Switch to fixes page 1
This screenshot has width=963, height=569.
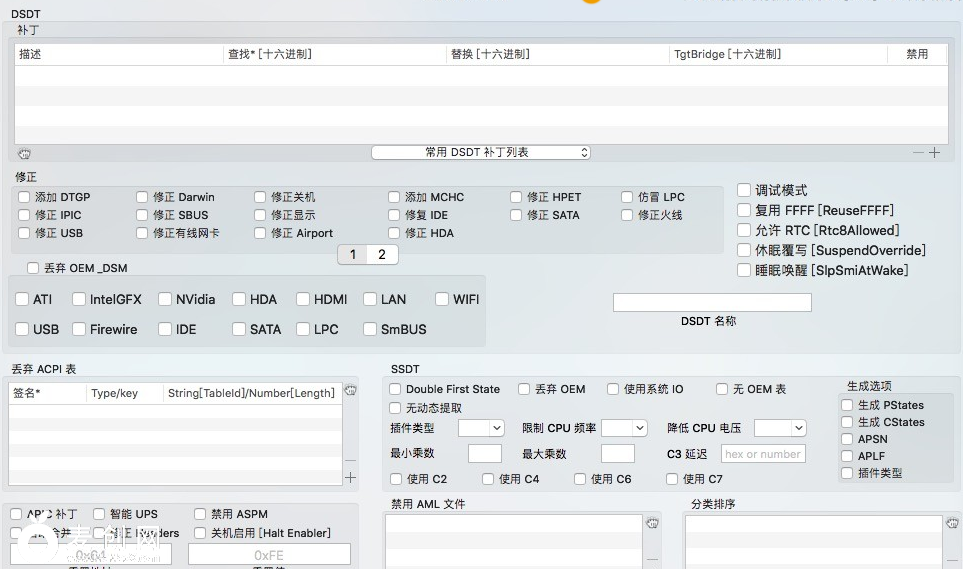pyautogui.click(x=352, y=255)
